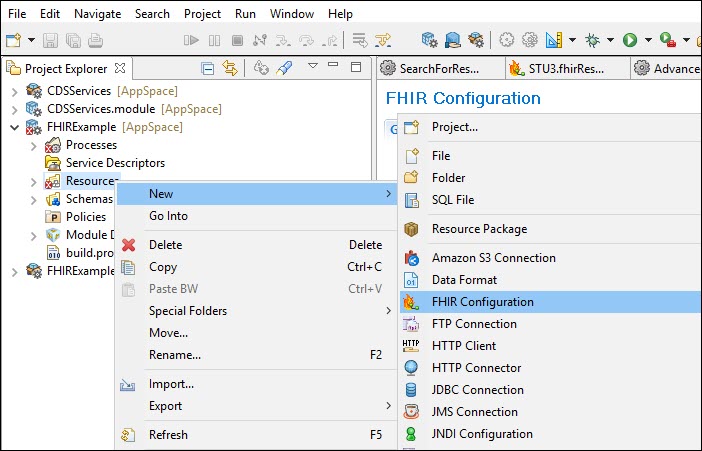The image size is (702, 451).
Task: Select the Service Descriptors tree item
Action: (115, 163)
